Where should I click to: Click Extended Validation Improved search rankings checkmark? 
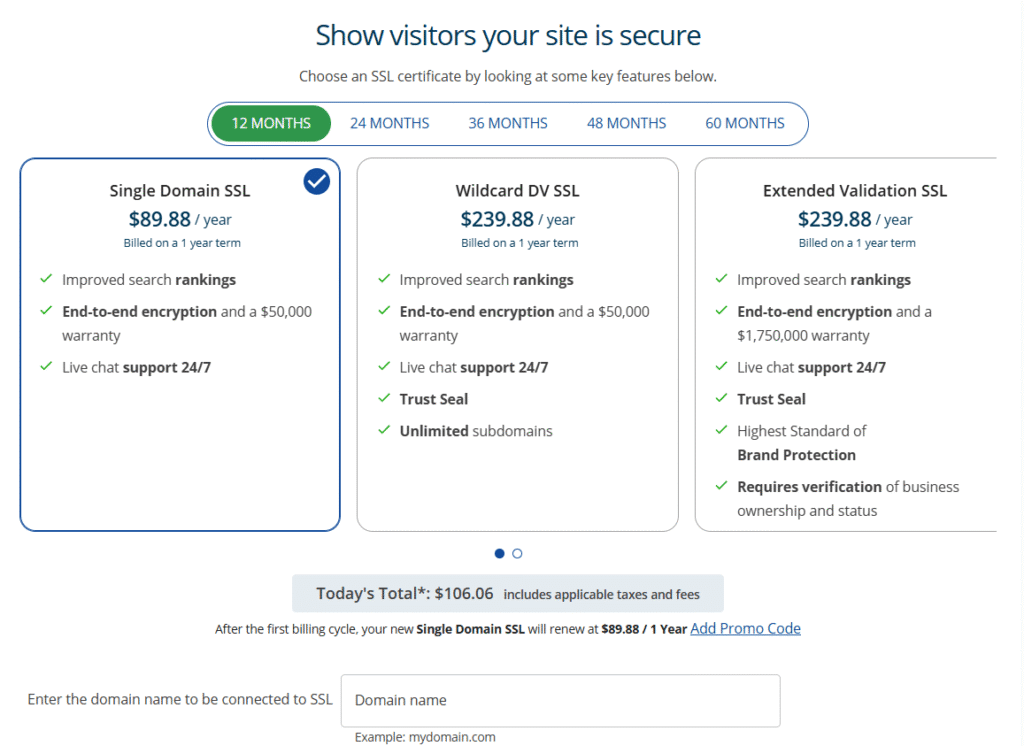pos(721,279)
